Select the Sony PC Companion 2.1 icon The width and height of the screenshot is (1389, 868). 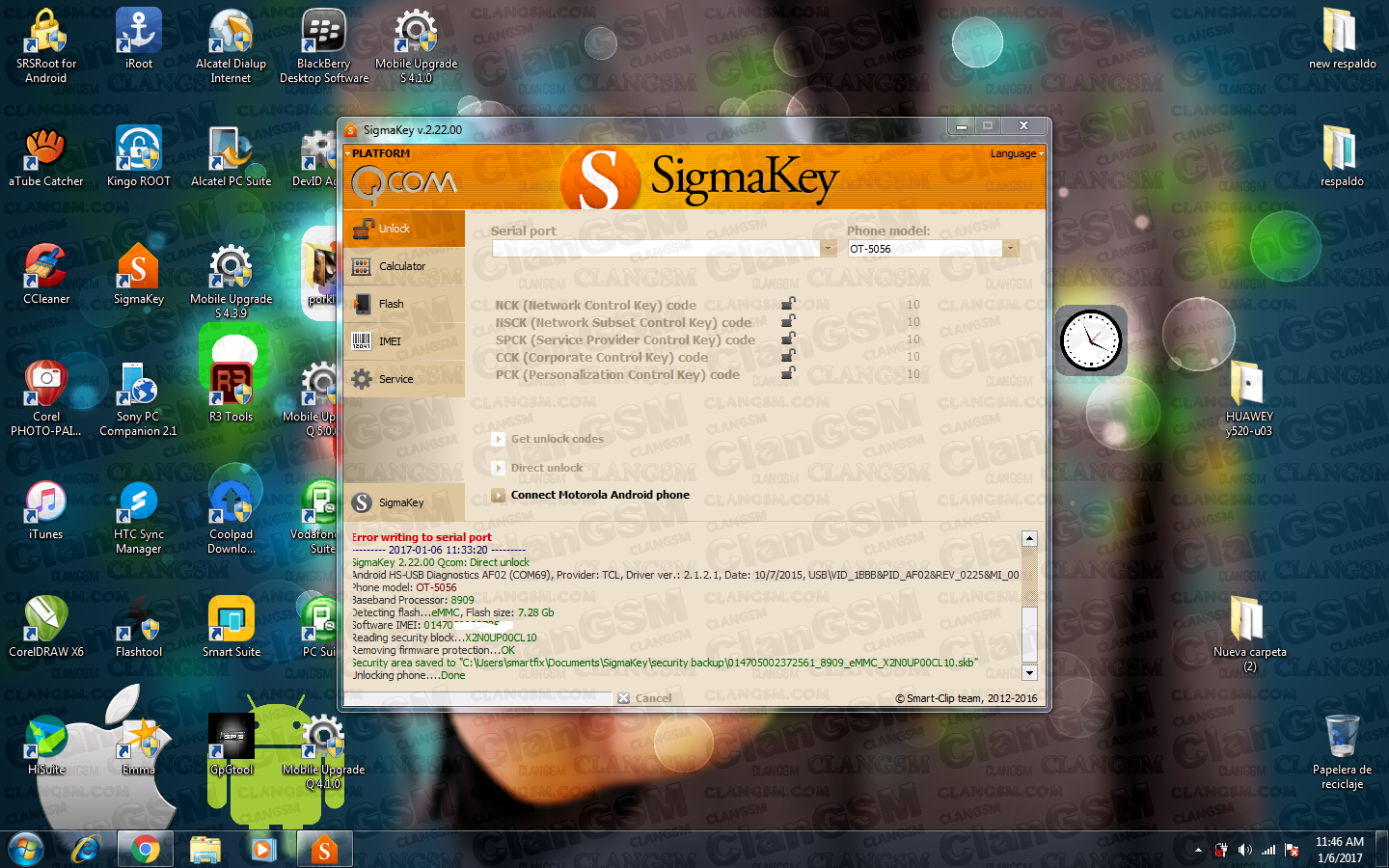(x=139, y=399)
